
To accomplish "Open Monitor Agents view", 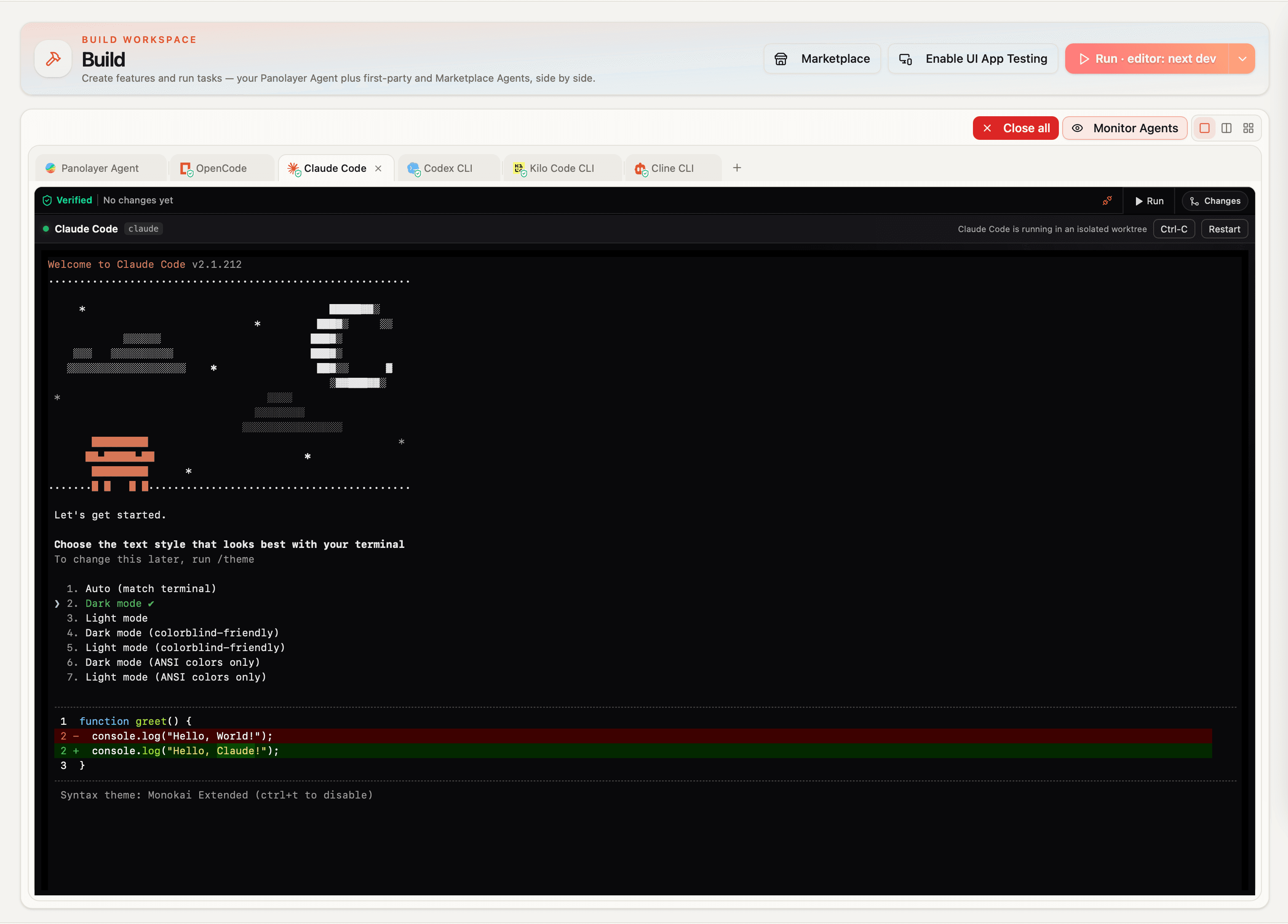I will (1125, 128).
